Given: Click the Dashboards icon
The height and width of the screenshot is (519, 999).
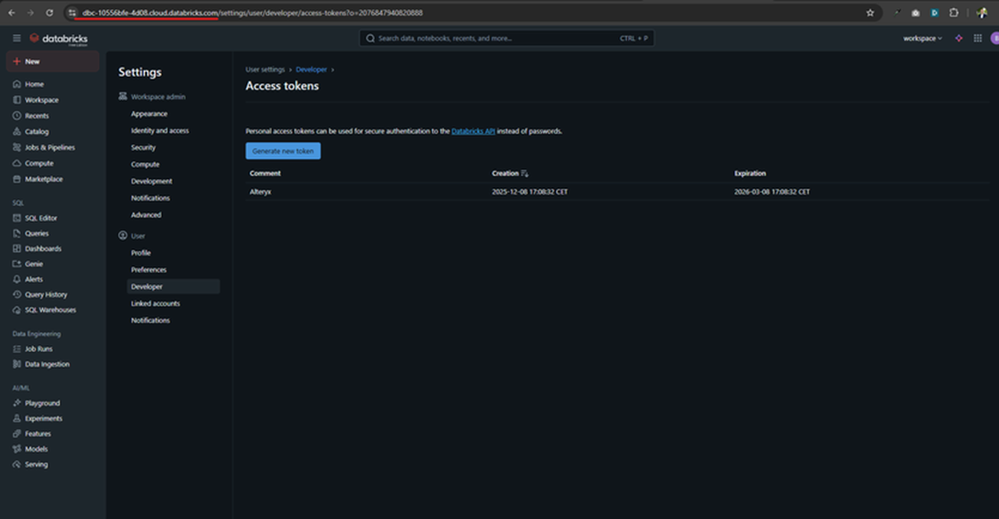Looking at the screenshot, I should [17, 248].
